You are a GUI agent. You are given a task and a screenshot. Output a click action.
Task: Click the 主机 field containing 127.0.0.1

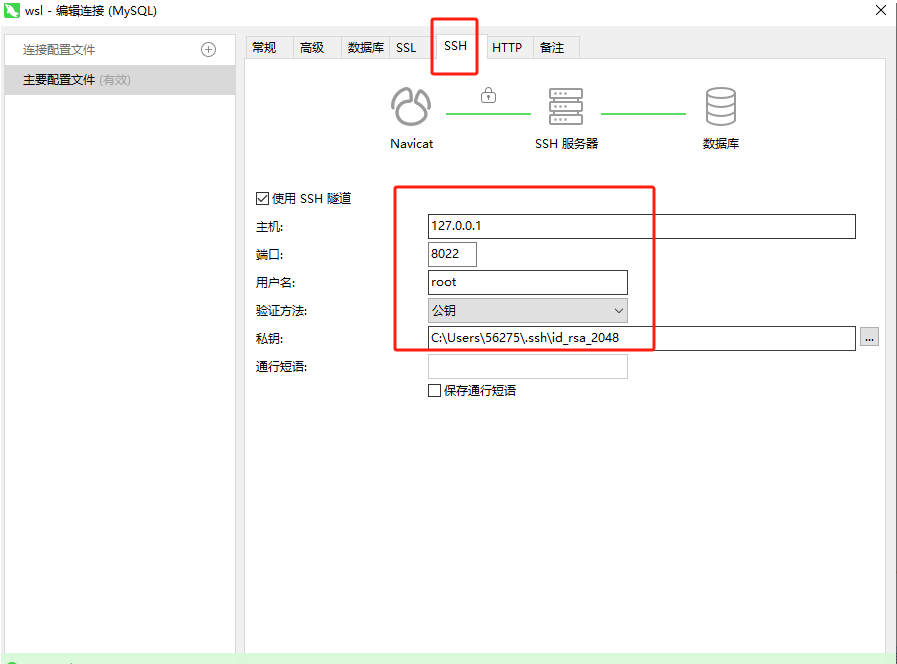click(641, 226)
